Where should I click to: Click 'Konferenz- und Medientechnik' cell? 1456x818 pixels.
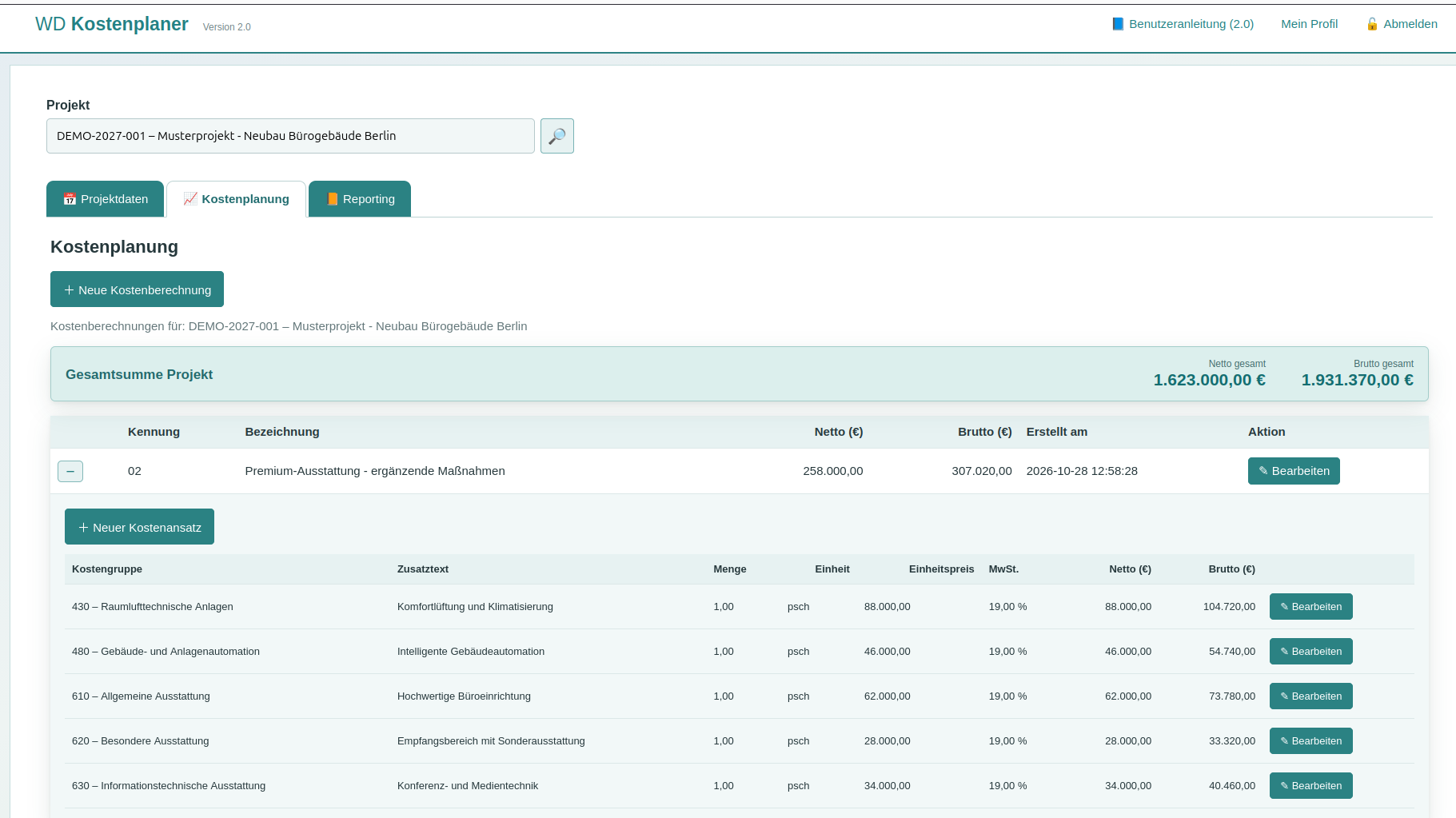click(x=468, y=786)
